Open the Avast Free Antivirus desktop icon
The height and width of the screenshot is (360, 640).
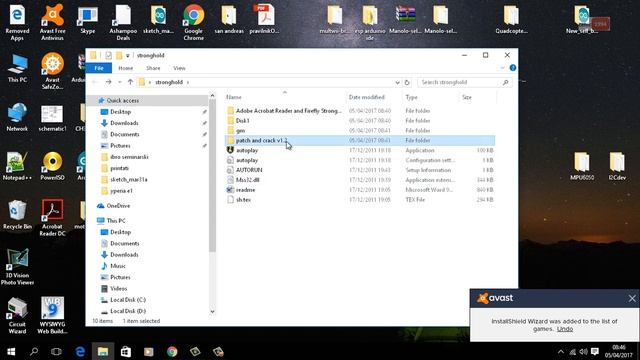point(52,22)
